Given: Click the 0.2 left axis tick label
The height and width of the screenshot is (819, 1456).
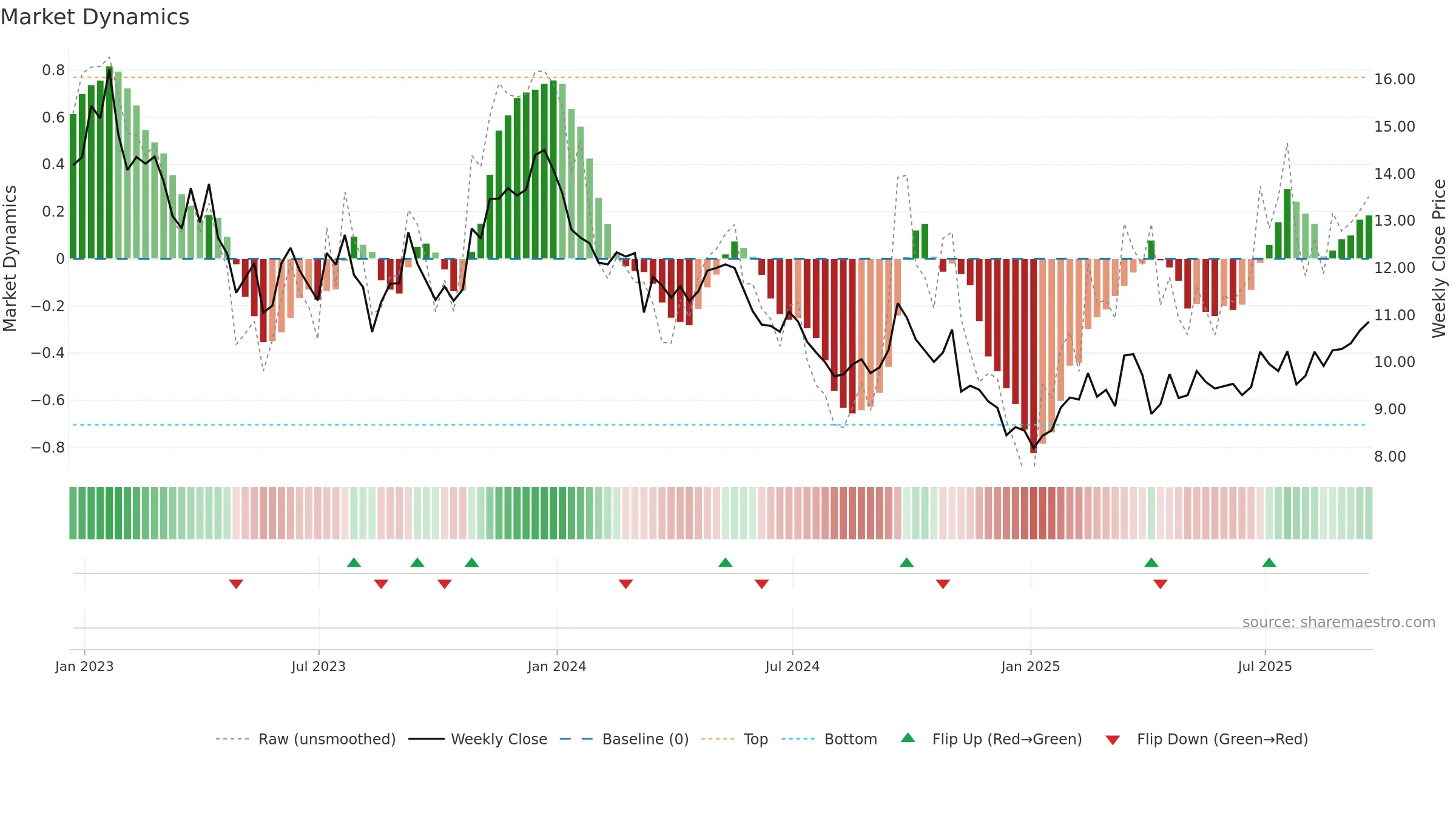Looking at the screenshot, I should [x=53, y=212].
